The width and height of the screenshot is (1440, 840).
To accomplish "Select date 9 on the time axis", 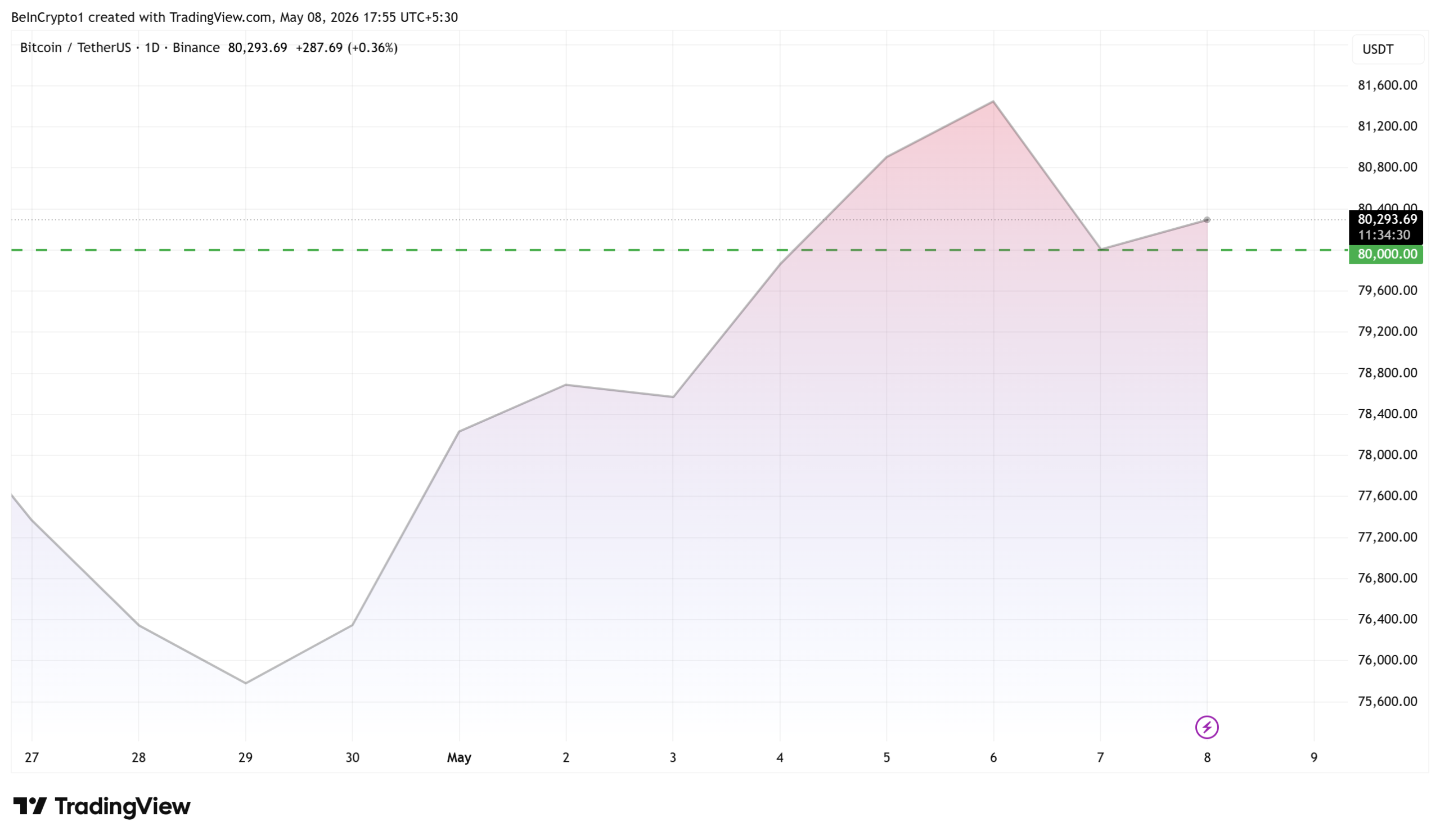I will pos(1313,757).
